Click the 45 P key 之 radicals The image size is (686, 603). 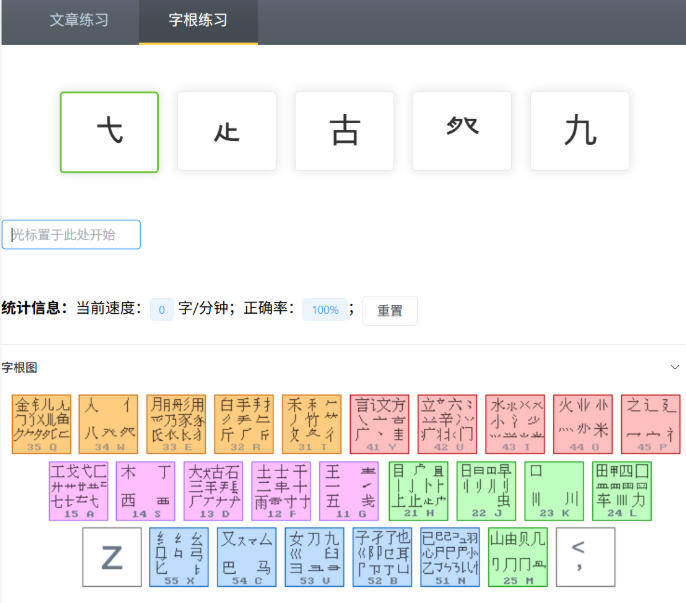(651, 424)
